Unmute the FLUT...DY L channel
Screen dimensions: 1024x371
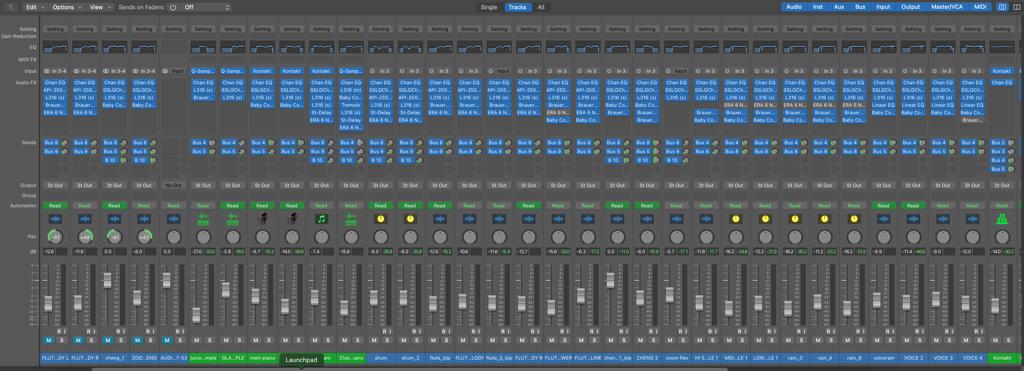[x=48, y=340]
